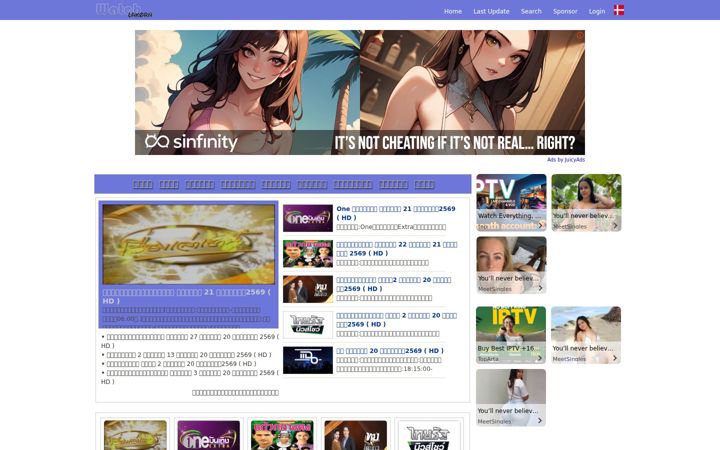Image resolution: width=720 pixels, height=450 pixels.
Task: Select the last category tab in purple bar
Action: click(424, 184)
